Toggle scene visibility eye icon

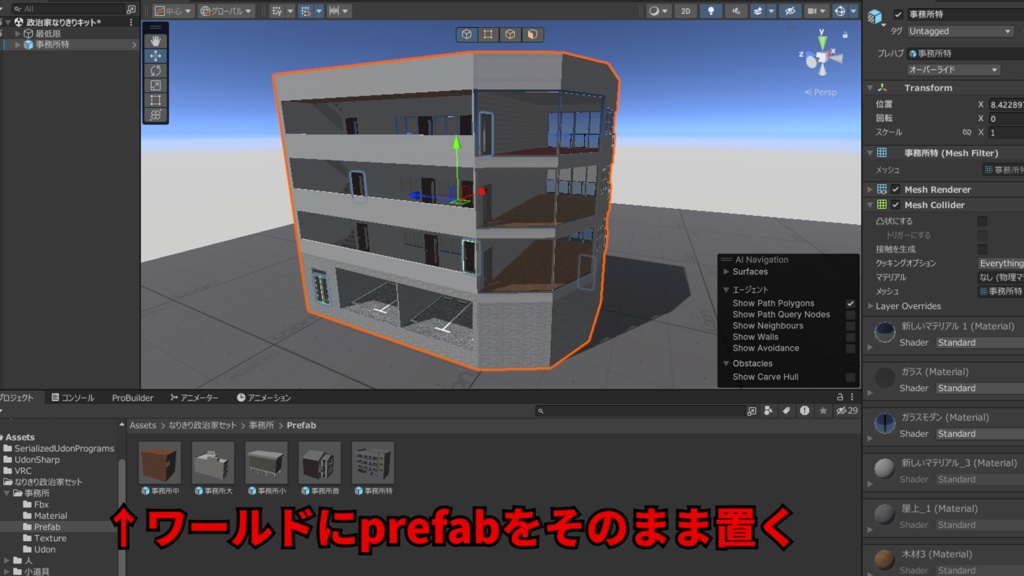point(790,11)
